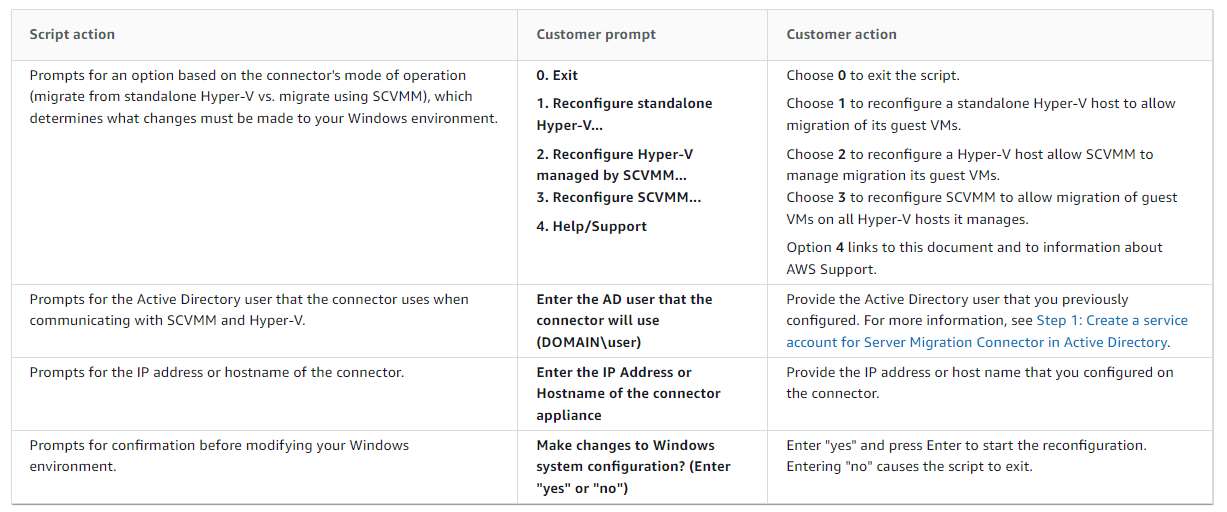The height and width of the screenshot is (512, 1227).
Task: Click 'Provide the IP address or host name' text
Action: [980, 382]
